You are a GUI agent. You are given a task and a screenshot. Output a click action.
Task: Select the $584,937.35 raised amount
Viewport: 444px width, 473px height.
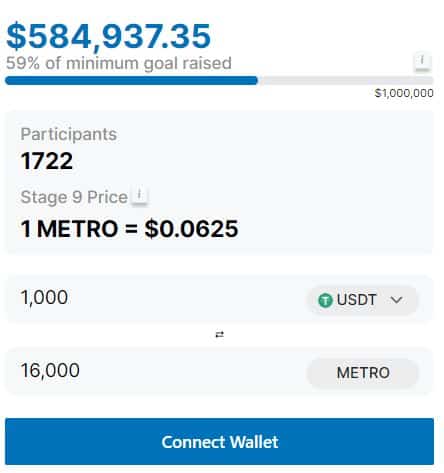(x=109, y=36)
